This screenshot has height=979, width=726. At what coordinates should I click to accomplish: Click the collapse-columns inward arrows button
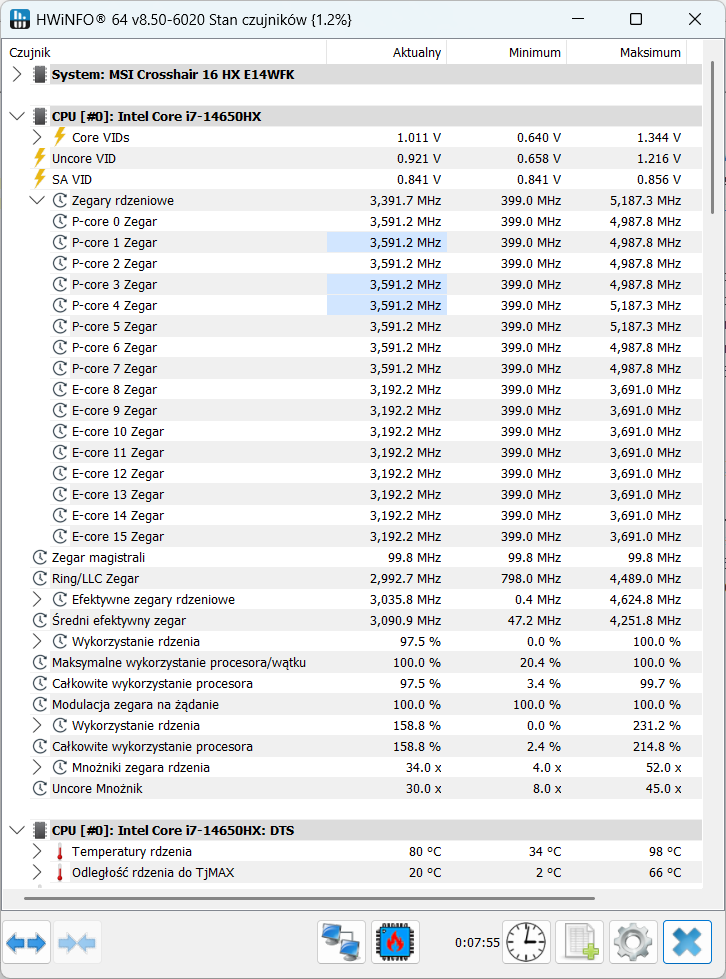point(77,942)
